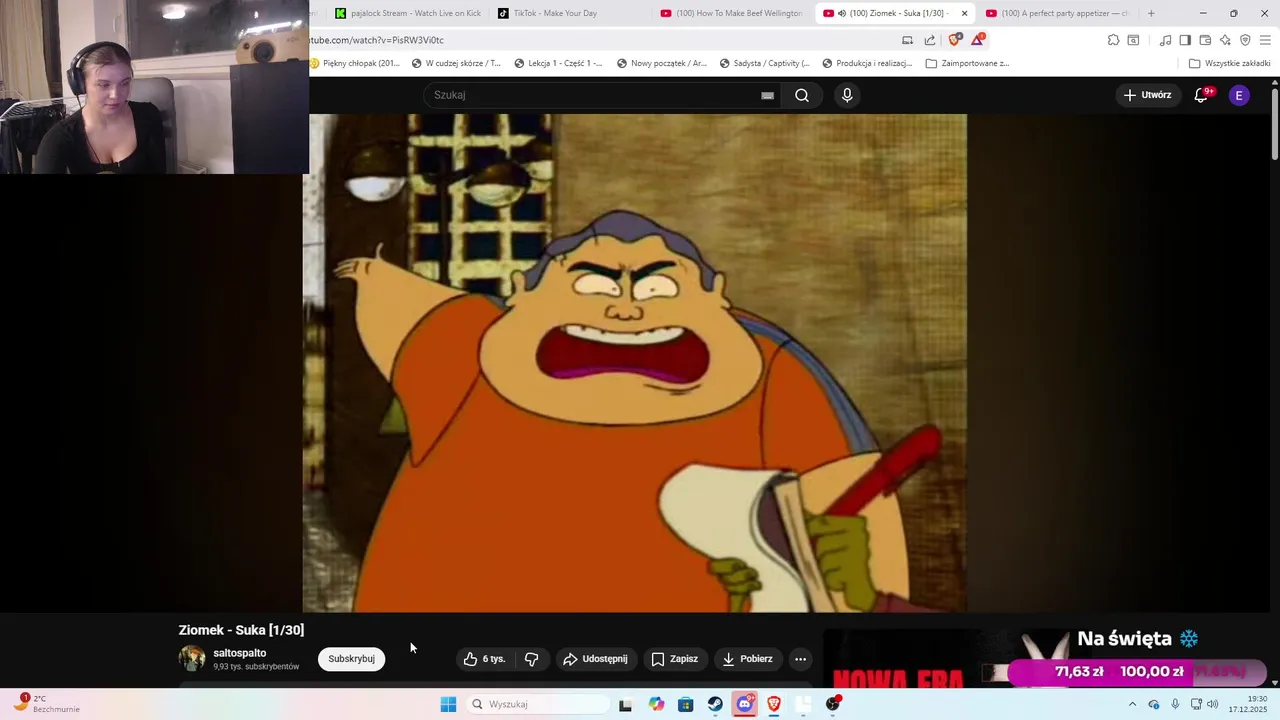Close the Ziomek - Suka tab
The height and width of the screenshot is (720, 1280).
[964, 13]
